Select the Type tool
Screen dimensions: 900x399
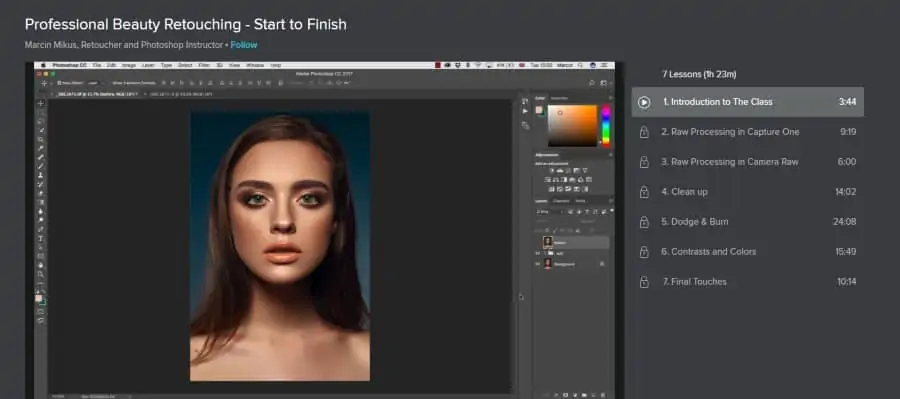(41, 238)
